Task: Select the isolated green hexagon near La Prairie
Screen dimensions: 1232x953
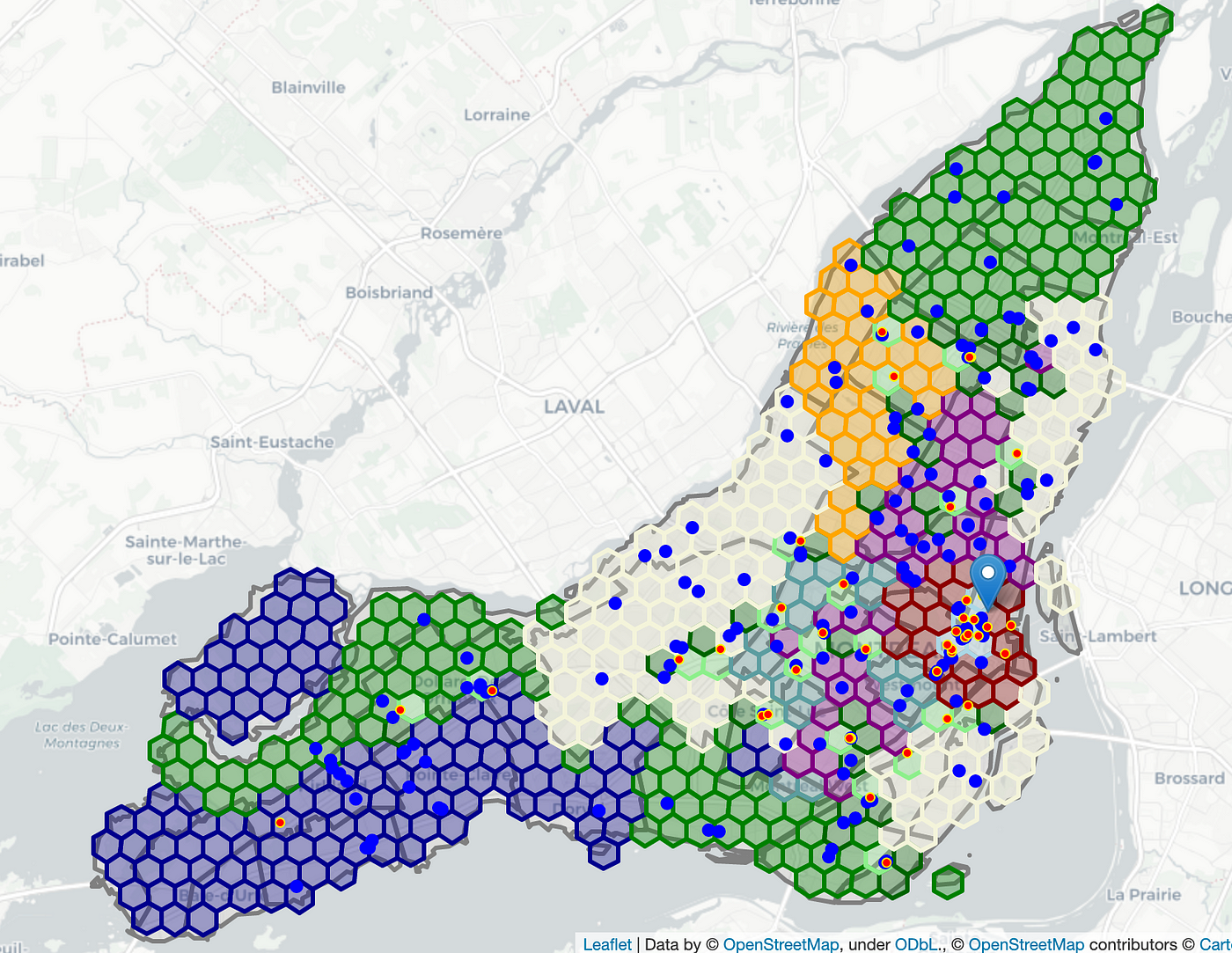Action: click(x=949, y=882)
